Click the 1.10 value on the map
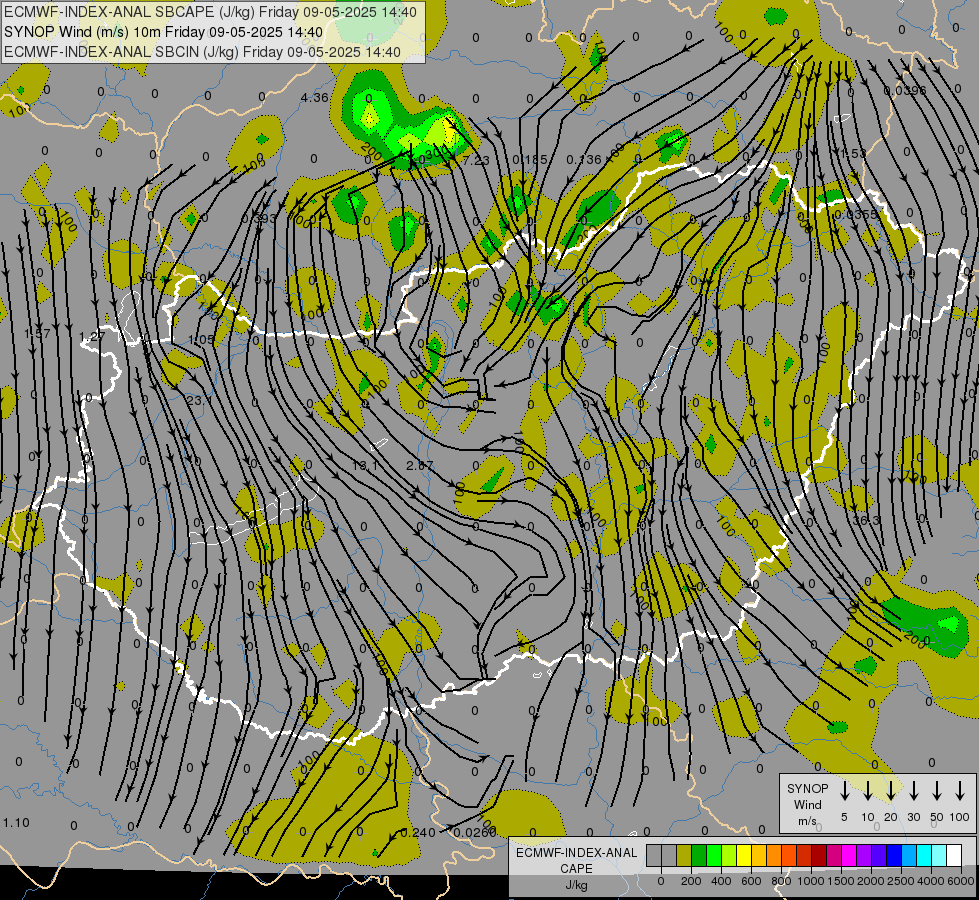The width and height of the screenshot is (979, 900). tap(16, 823)
